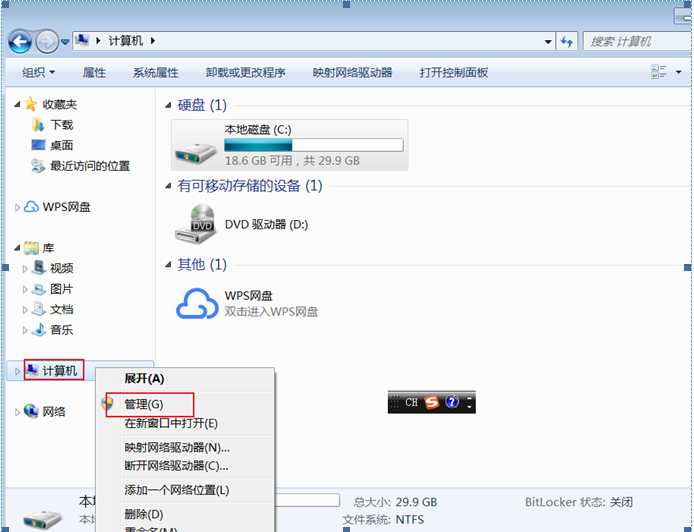Open 最近访问的位置 in favorites
Screen dimensions: 694x532
pyautogui.click(x=90, y=166)
